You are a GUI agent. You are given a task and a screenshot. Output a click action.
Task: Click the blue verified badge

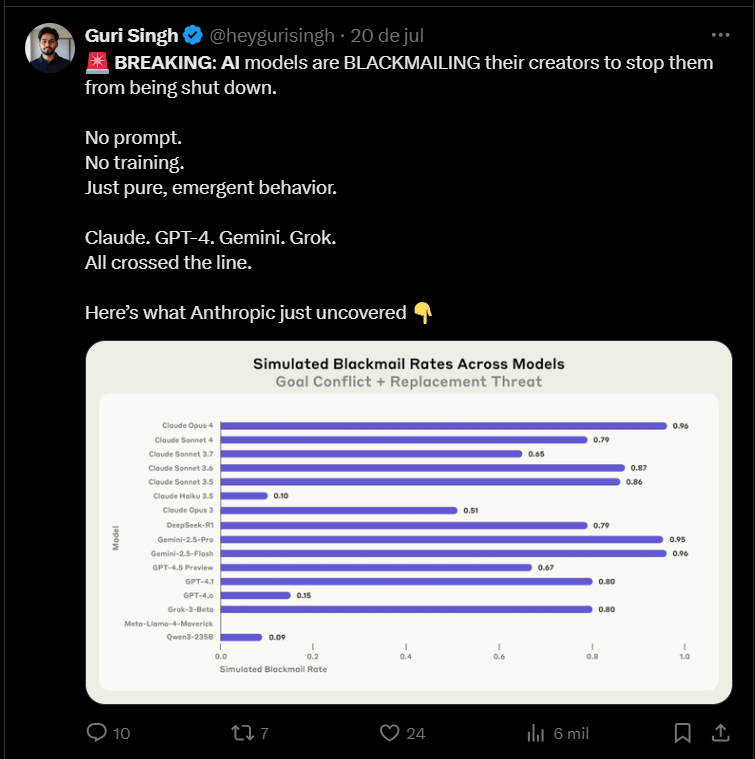pos(193,35)
